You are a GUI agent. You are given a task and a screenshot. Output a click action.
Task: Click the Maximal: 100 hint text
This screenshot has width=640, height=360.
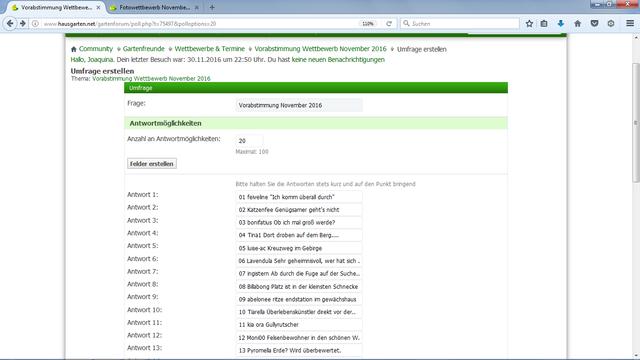tap(252, 151)
